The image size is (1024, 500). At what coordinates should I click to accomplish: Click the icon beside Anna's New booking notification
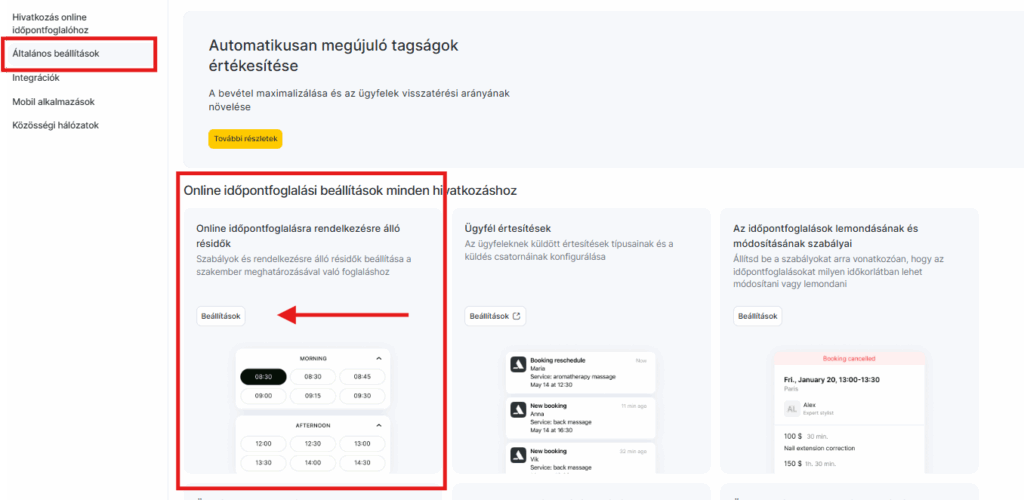pyautogui.click(x=518, y=411)
